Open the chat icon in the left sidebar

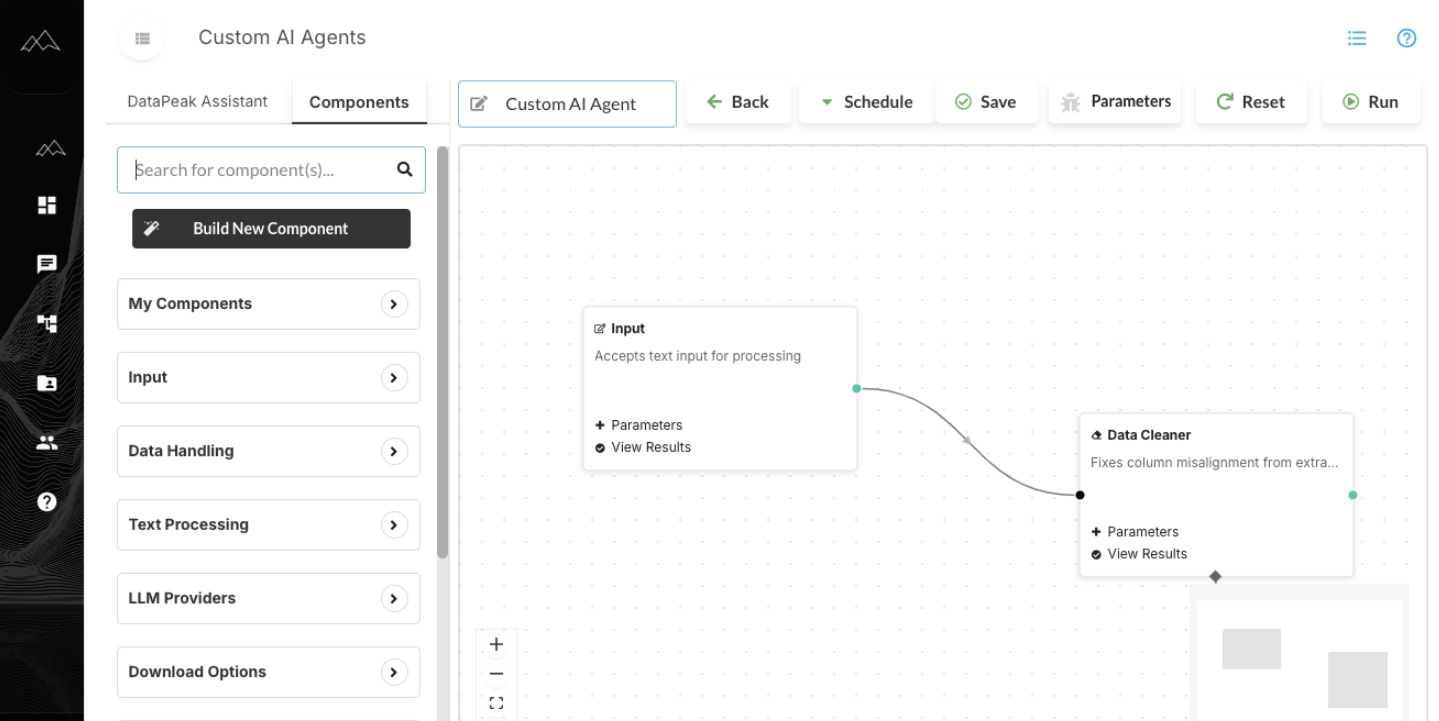point(46,263)
